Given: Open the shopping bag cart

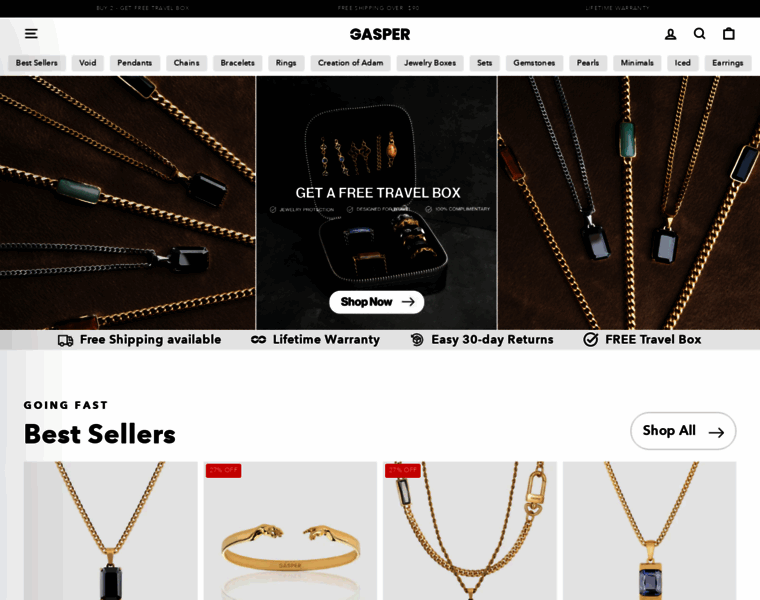Looking at the screenshot, I should click(728, 33).
